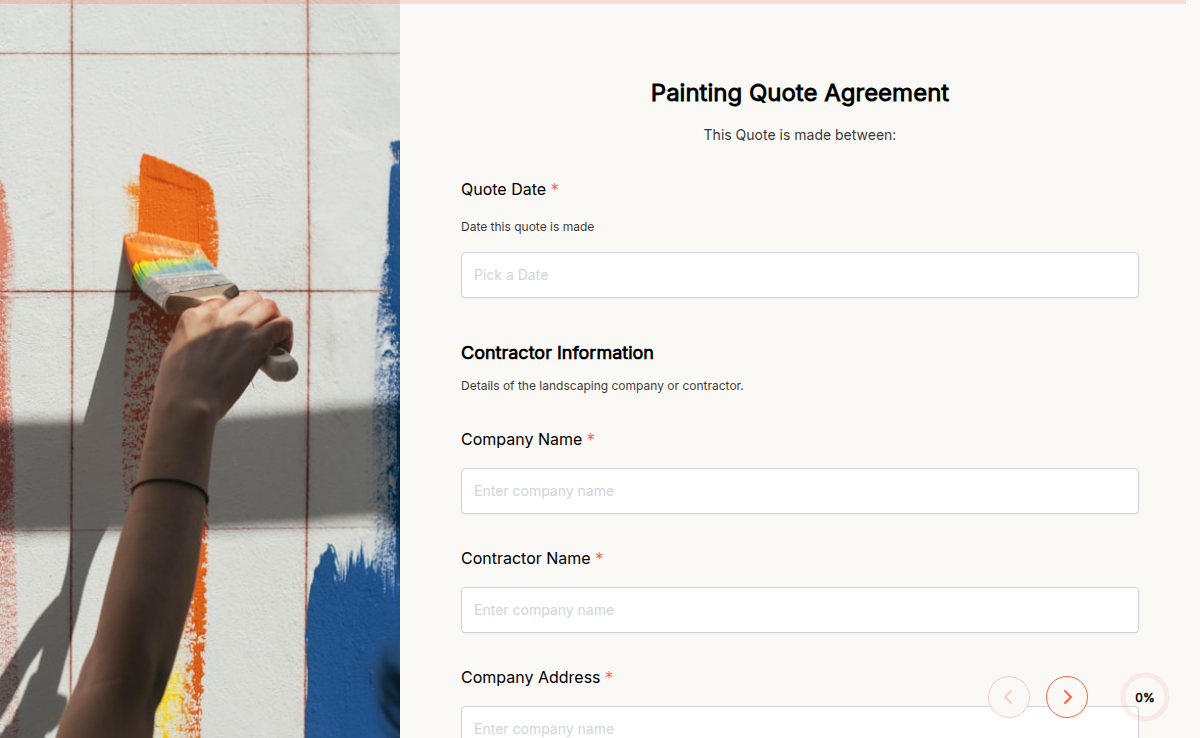Click the Company Name field label
Viewport: 1200px width, 738px height.
521,439
